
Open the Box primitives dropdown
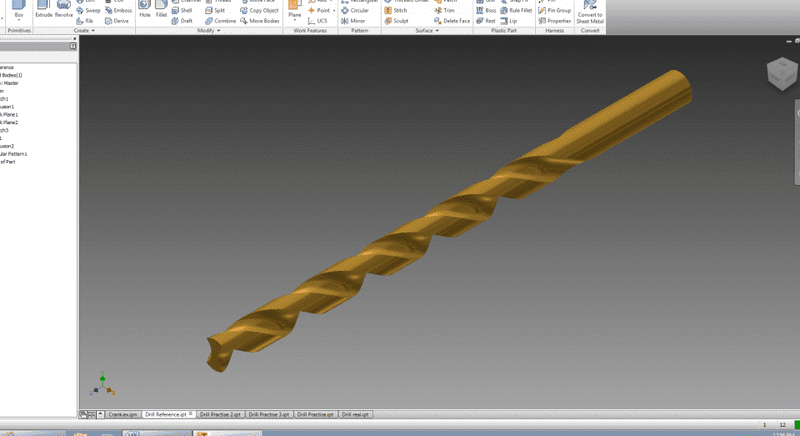pyautogui.click(x=18, y=17)
